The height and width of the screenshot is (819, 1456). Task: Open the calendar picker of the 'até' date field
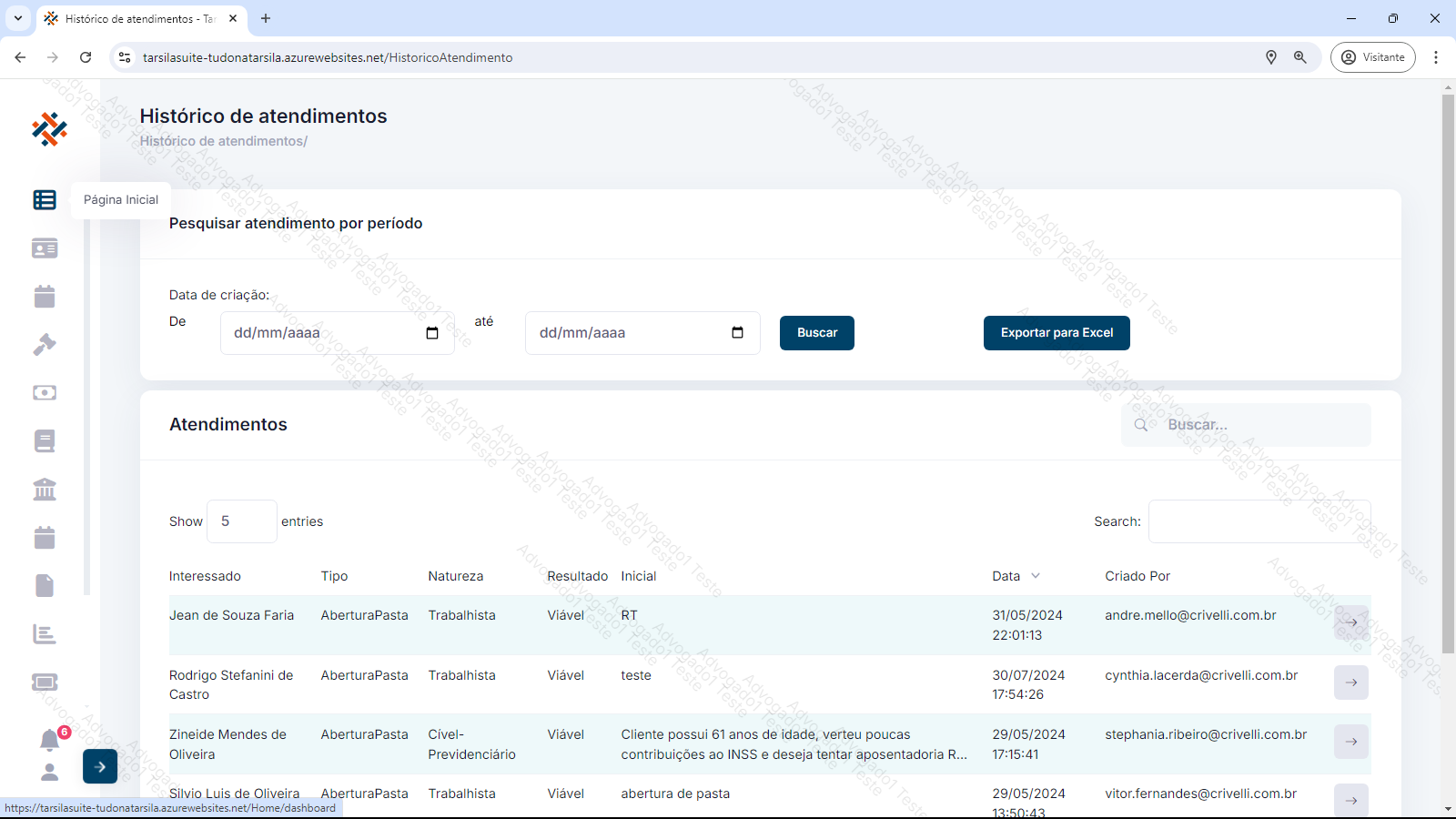737,333
